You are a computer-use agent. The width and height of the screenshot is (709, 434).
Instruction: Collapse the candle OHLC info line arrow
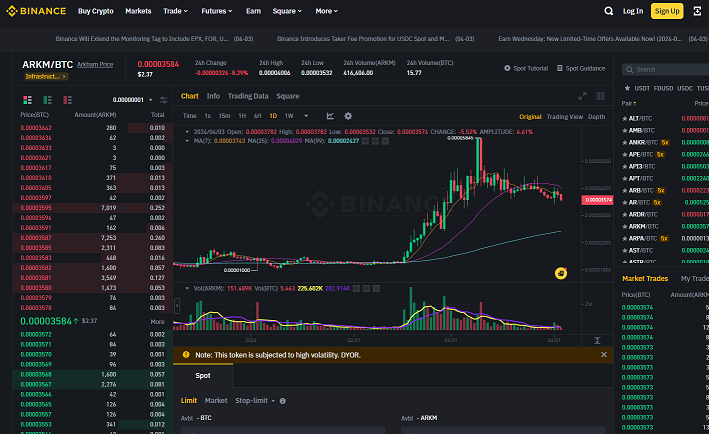187,132
